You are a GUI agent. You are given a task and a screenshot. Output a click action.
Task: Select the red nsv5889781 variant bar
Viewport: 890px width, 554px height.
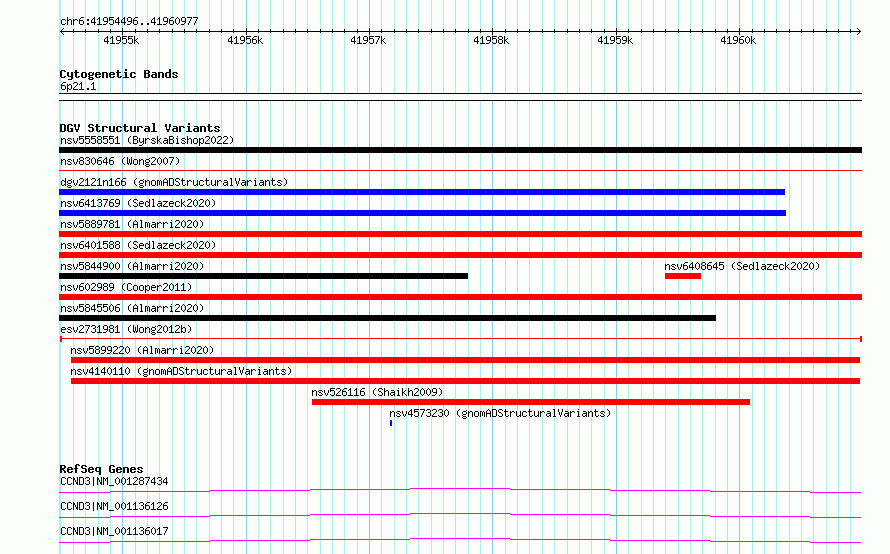click(460, 234)
